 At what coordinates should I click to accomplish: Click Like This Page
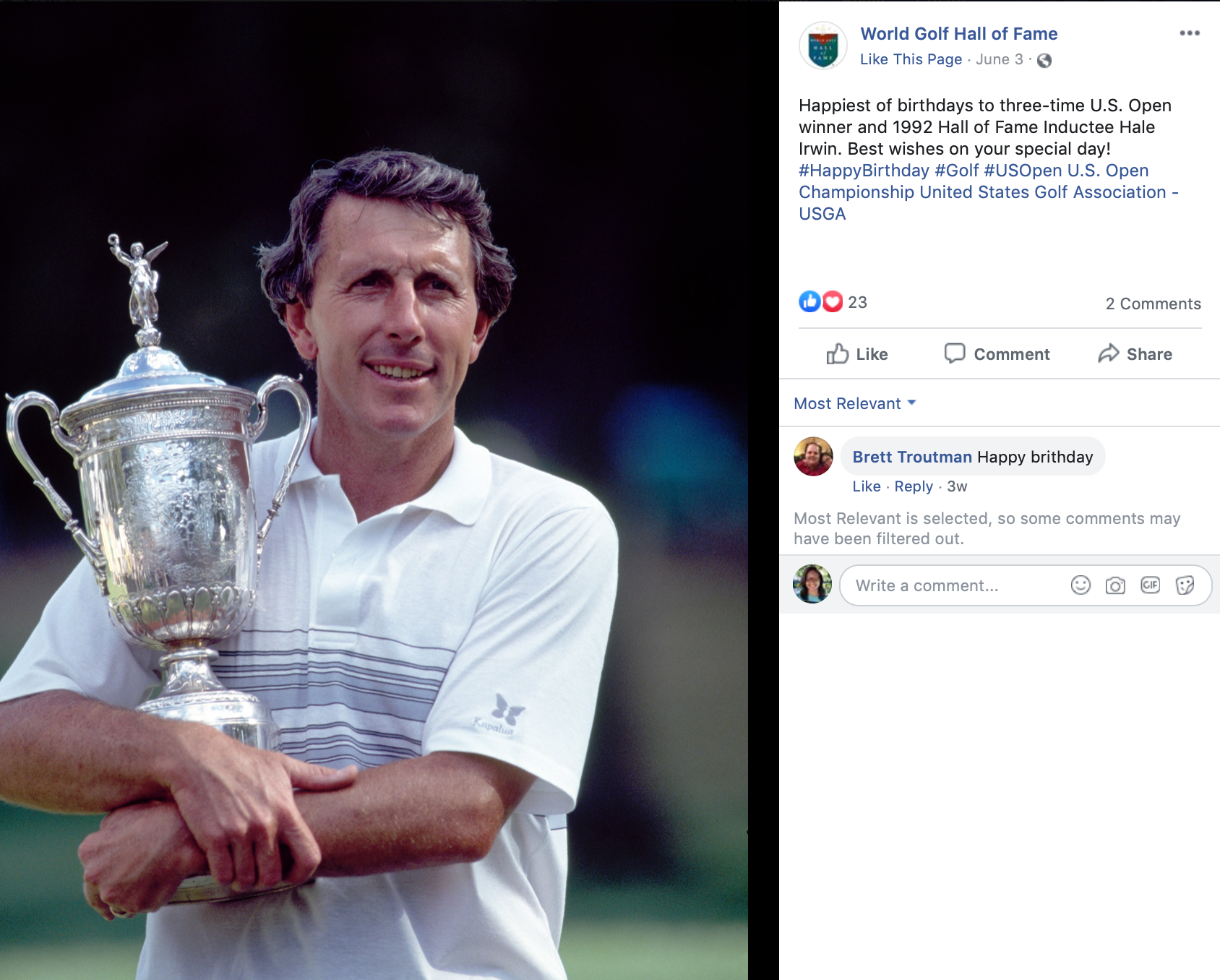coord(911,59)
